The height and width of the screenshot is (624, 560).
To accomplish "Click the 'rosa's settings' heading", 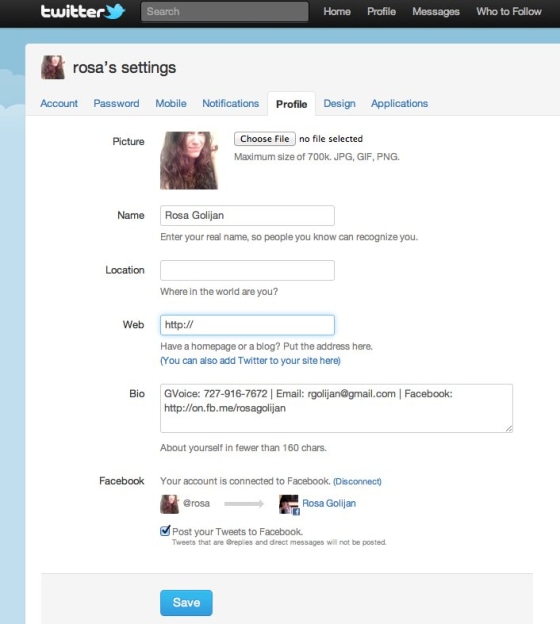I will coord(124,68).
